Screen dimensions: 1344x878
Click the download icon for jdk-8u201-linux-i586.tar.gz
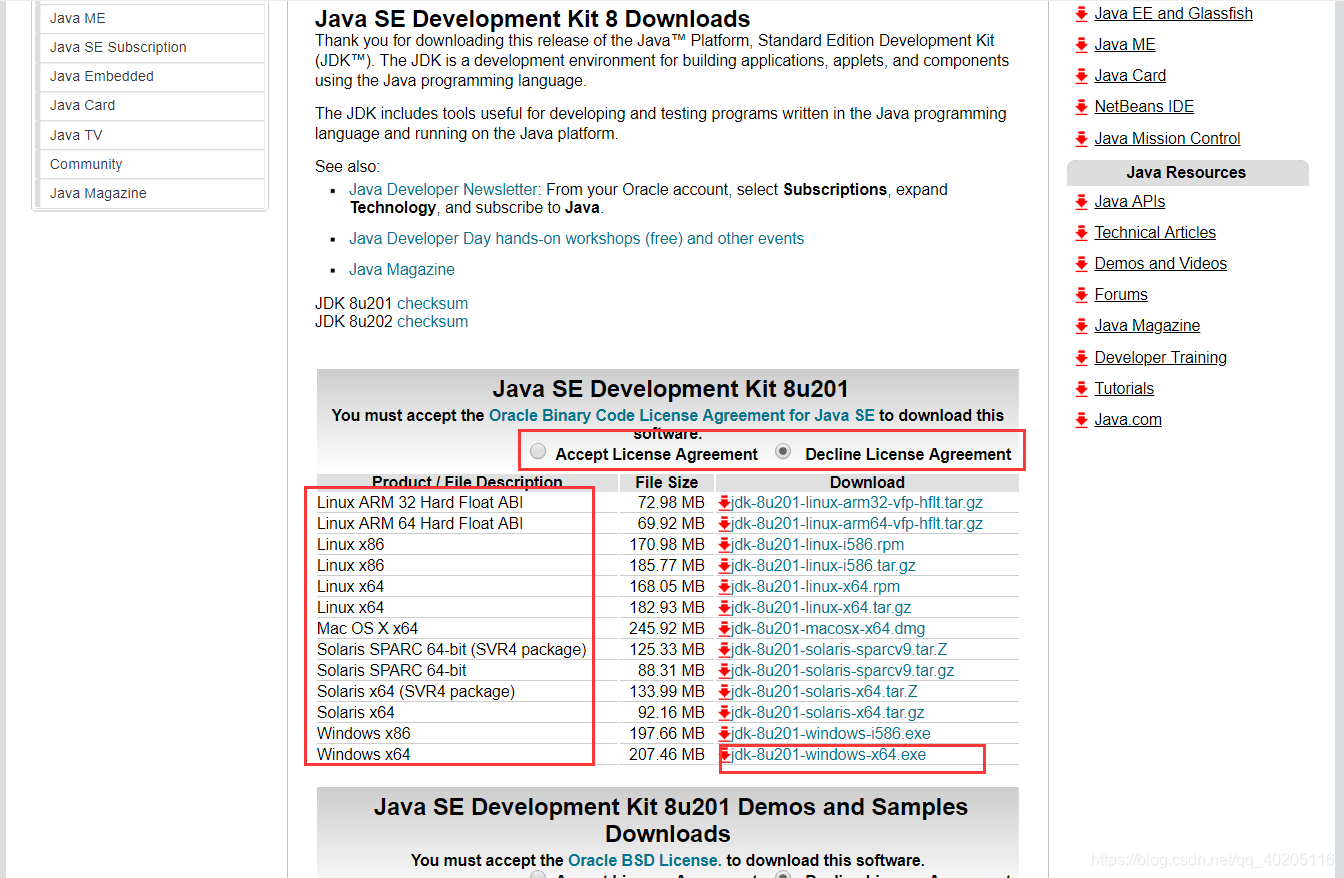point(725,566)
